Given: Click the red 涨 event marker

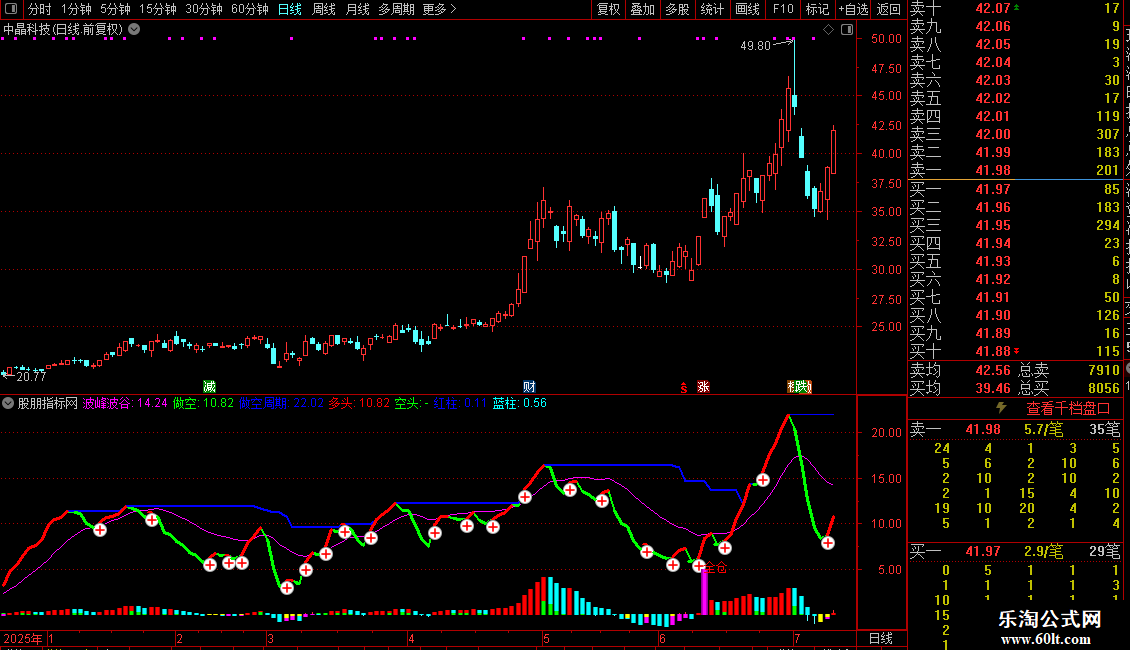Looking at the screenshot, I should point(703,387).
